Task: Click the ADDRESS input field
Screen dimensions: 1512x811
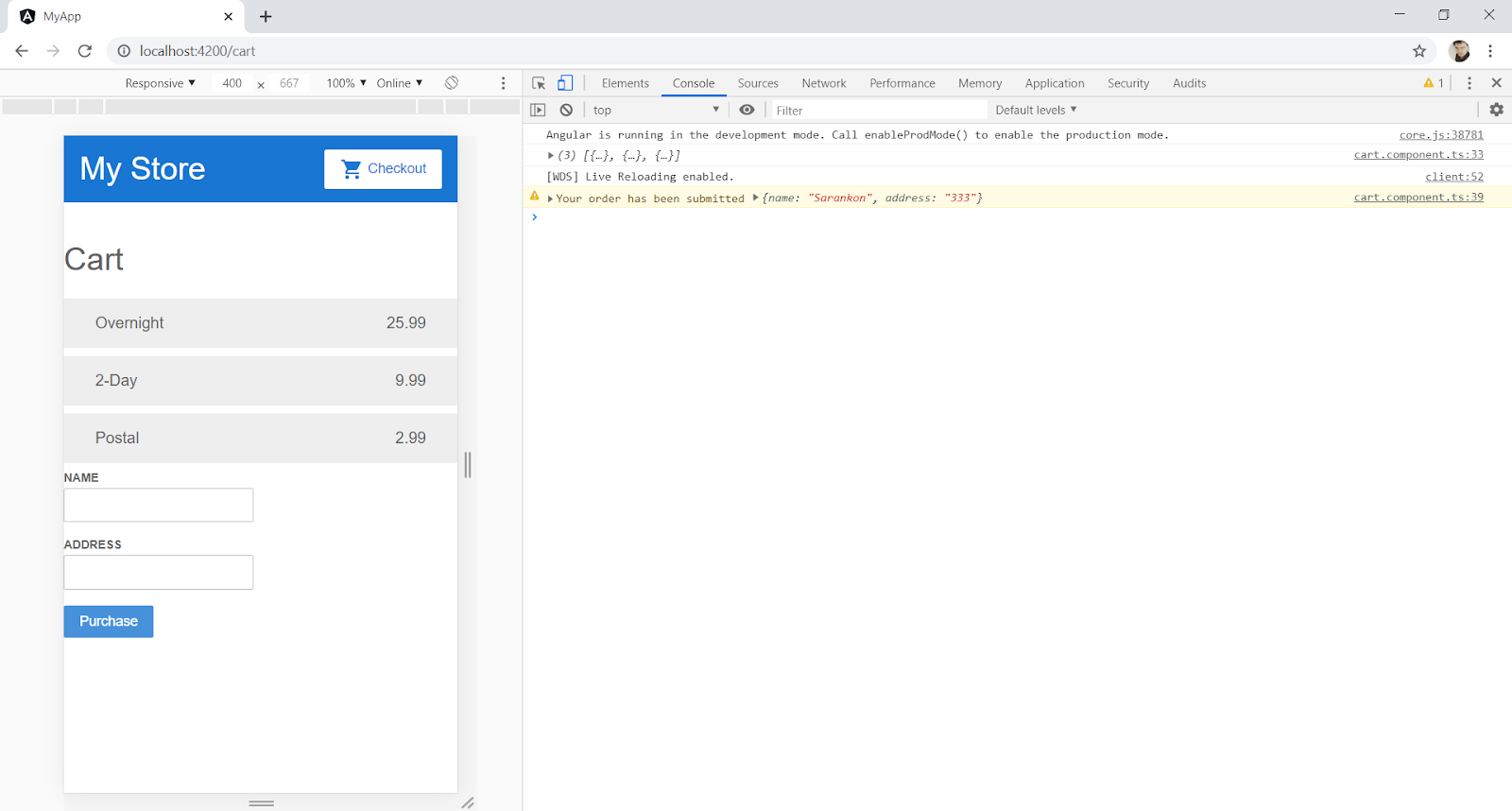Action: (x=159, y=572)
